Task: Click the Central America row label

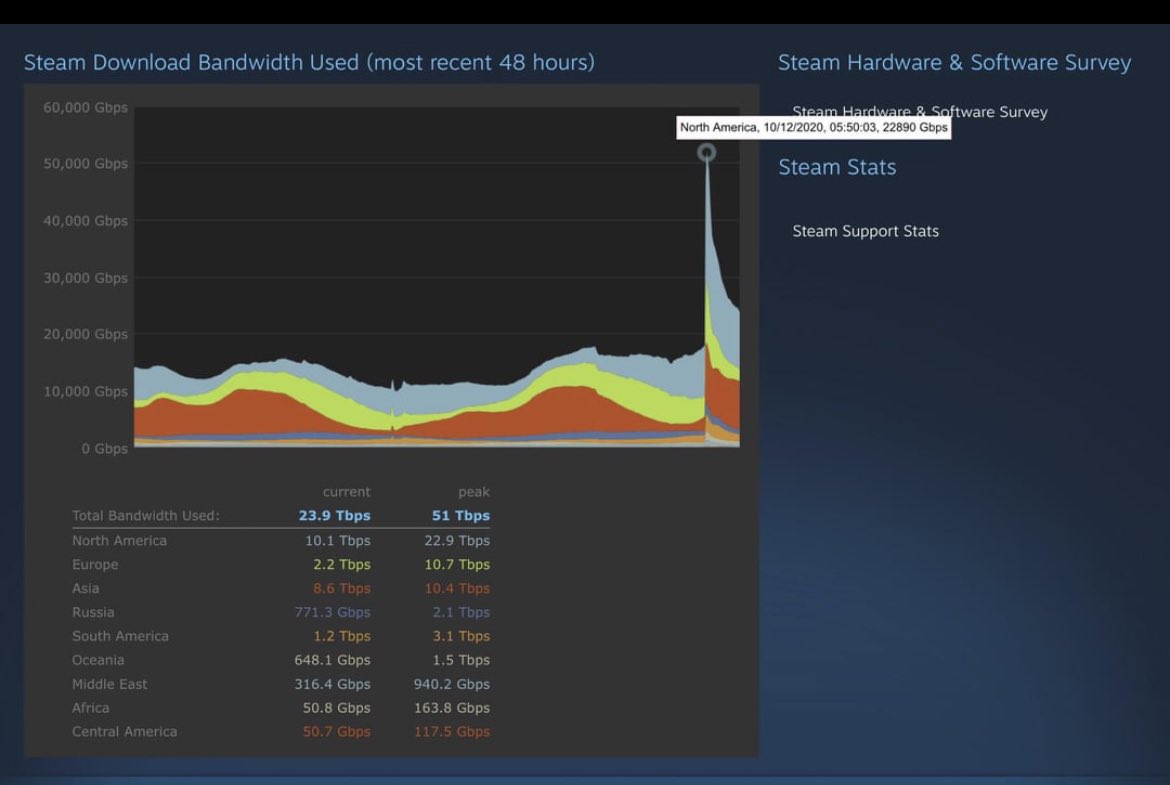Action: click(x=125, y=731)
